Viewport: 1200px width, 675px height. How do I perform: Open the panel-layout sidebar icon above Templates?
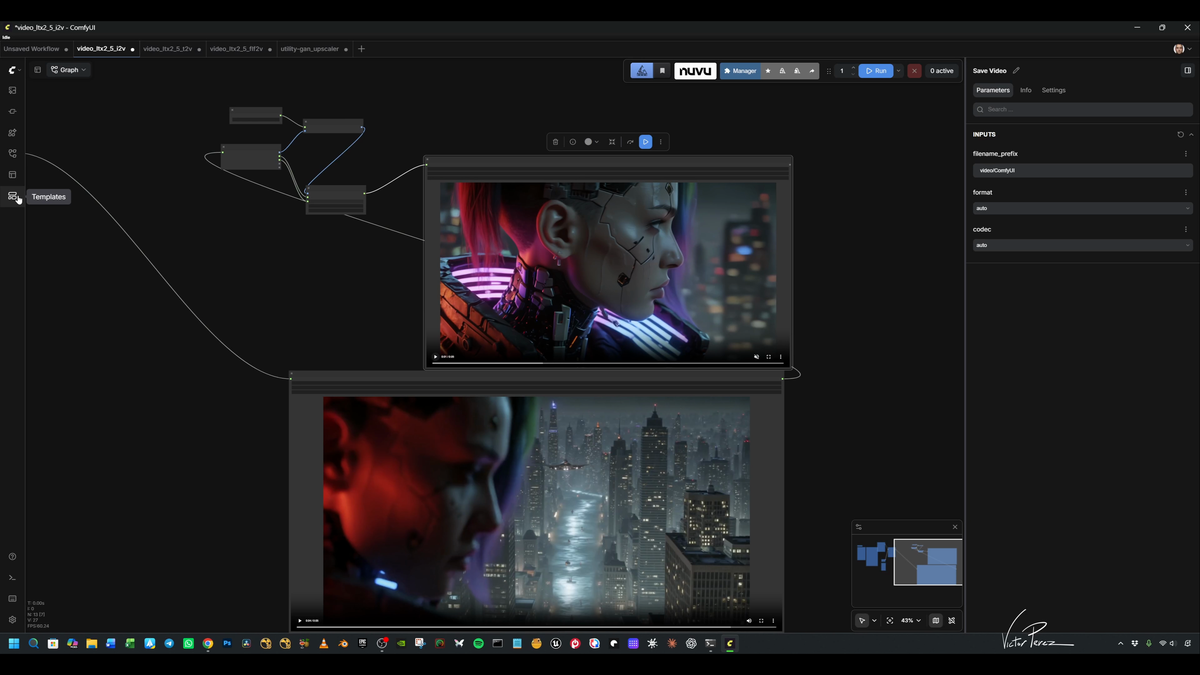click(12, 174)
